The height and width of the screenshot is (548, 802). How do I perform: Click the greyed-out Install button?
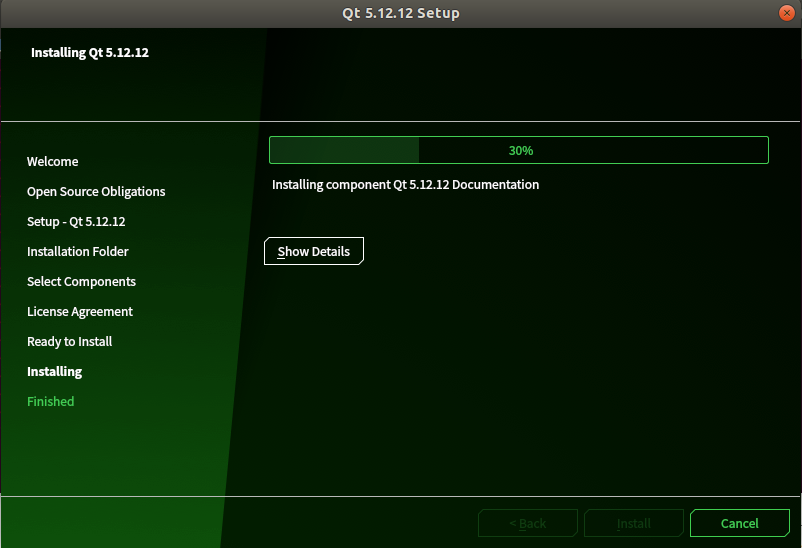(x=634, y=523)
